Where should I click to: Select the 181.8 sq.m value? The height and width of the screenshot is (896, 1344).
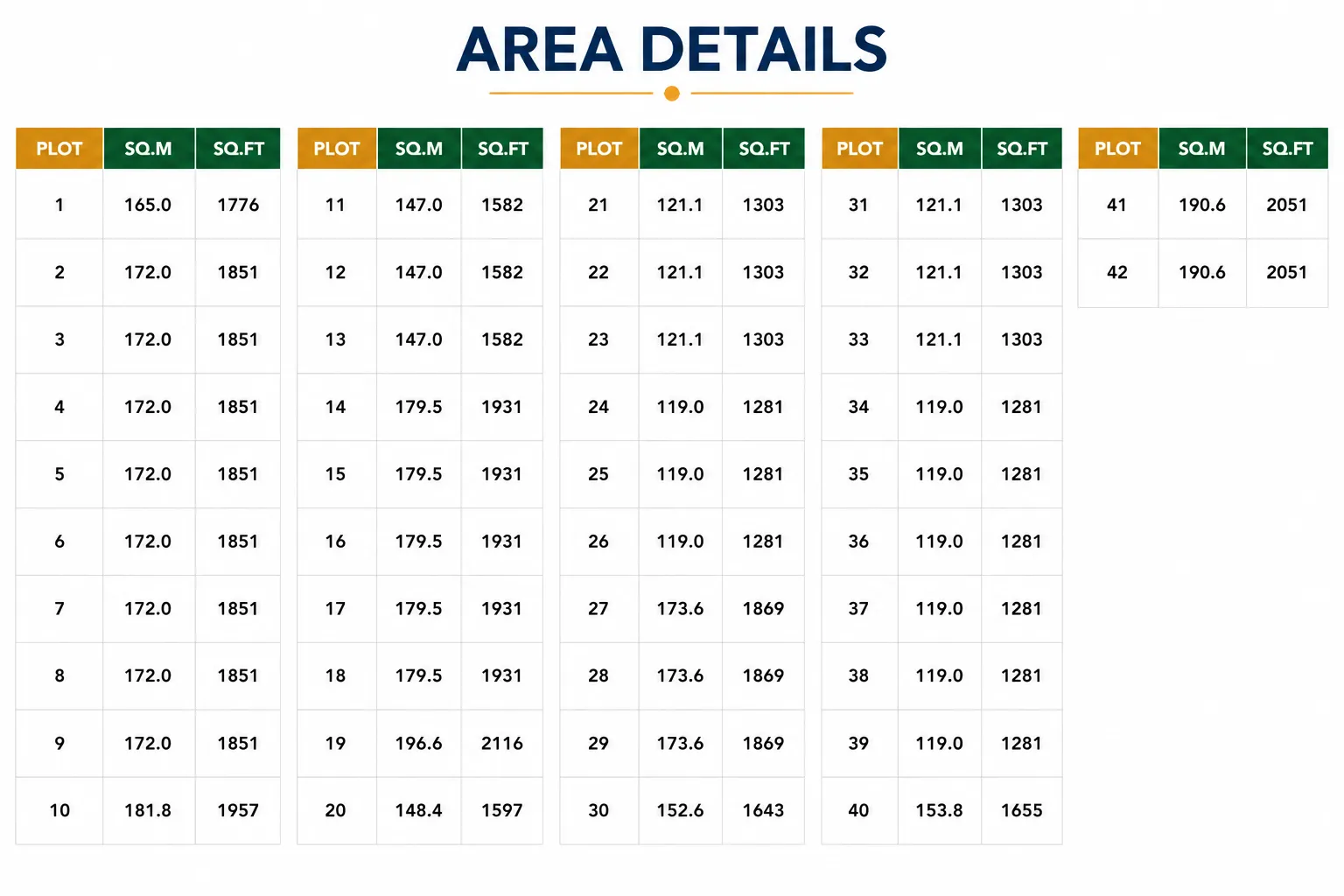click(x=148, y=810)
